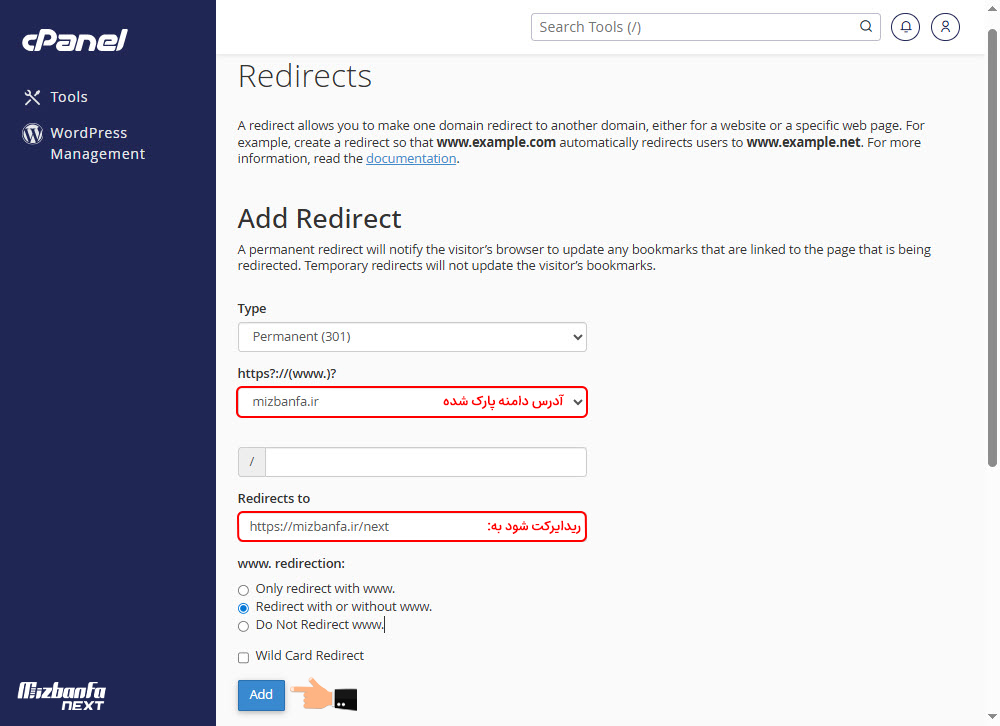The height and width of the screenshot is (726, 1000).
Task: Go to WordPress Management
Action: (97, 143)
